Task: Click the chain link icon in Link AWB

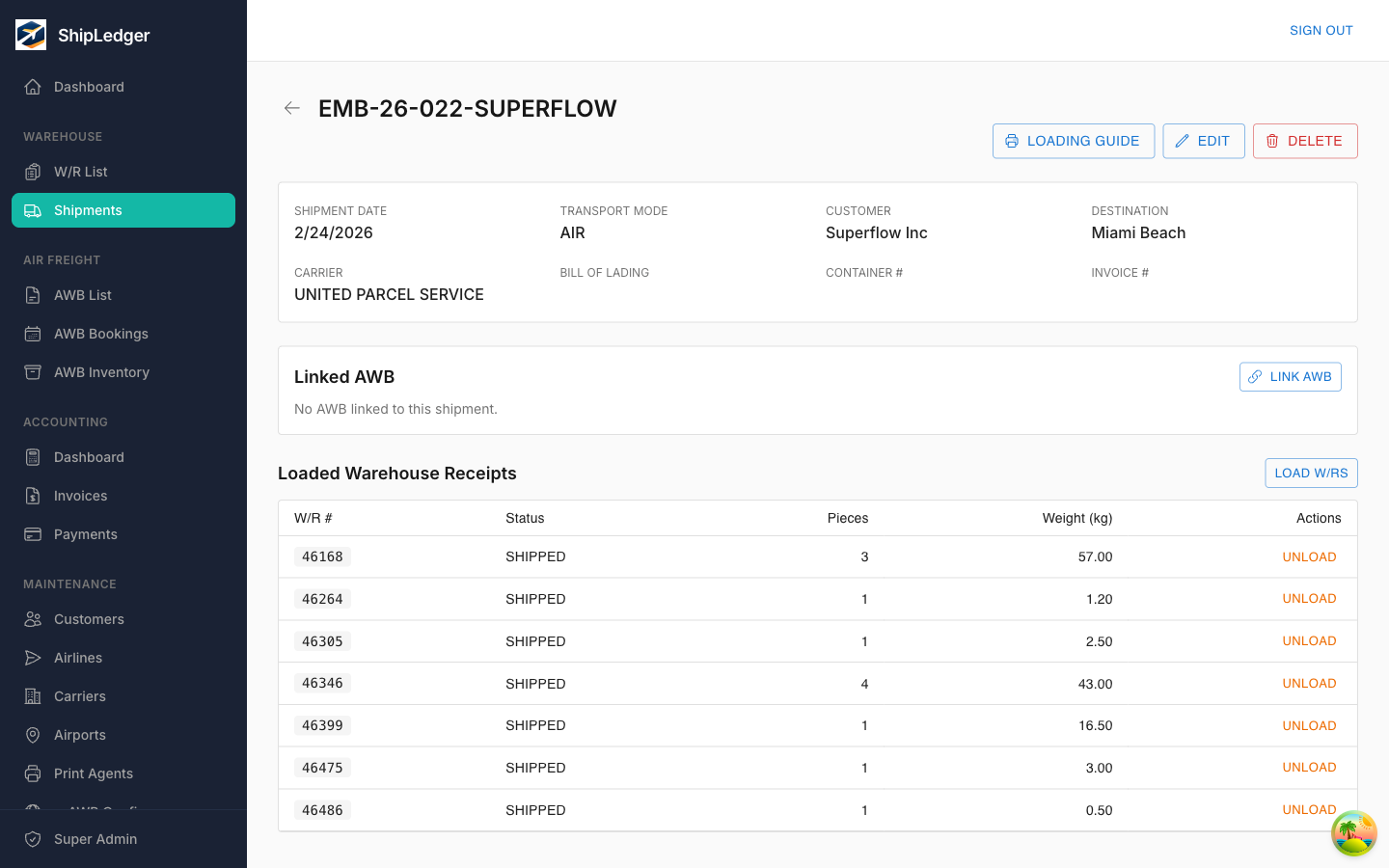Action: (x=1255, y=377)
